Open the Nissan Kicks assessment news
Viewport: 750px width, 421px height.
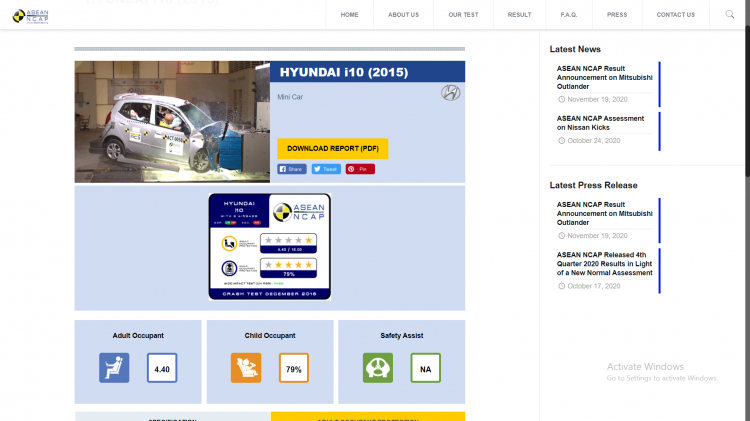(600, 123)
